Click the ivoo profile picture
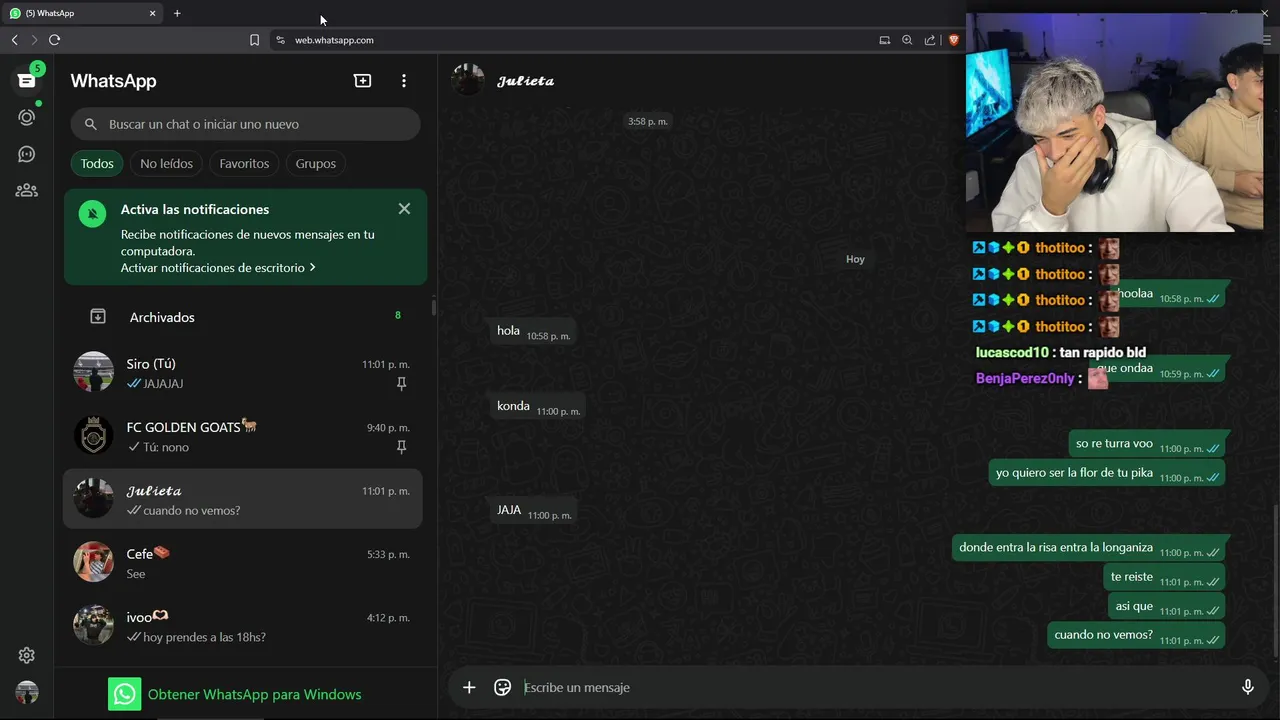Screen dimensions: 1280x720 pyautogui.click(x=94, y=625)
